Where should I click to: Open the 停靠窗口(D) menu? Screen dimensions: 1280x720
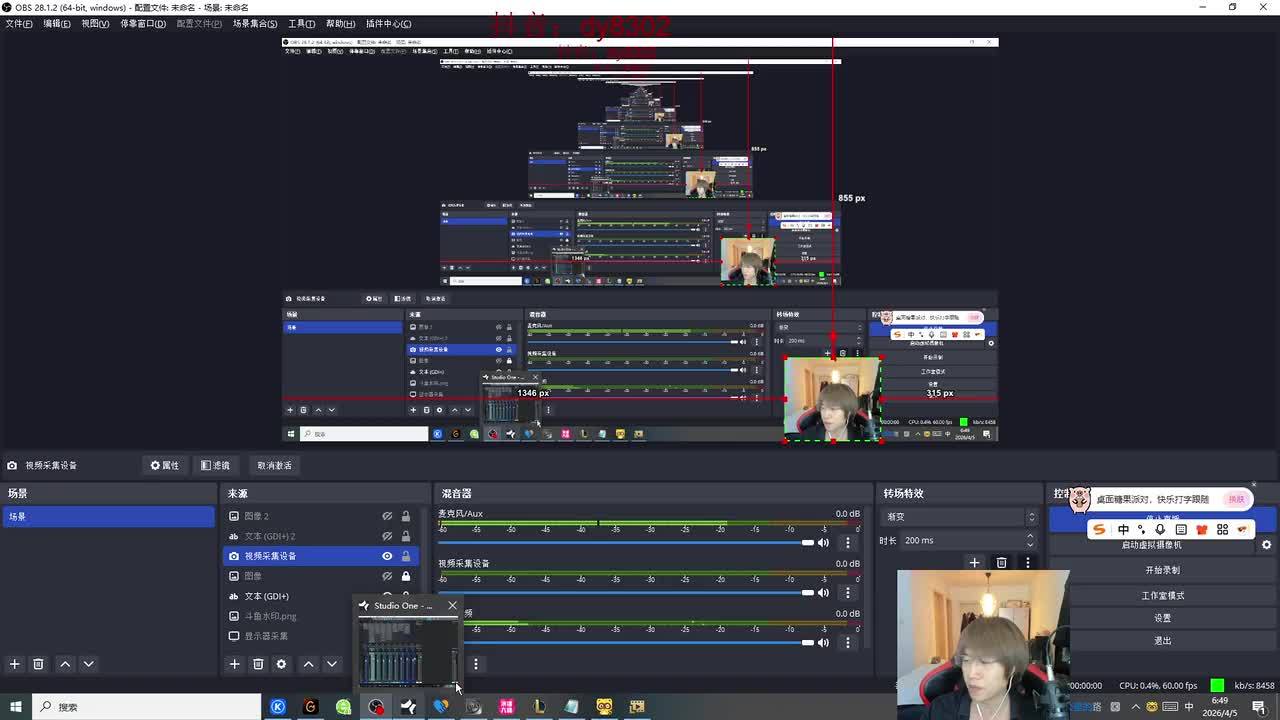(143, 23)
